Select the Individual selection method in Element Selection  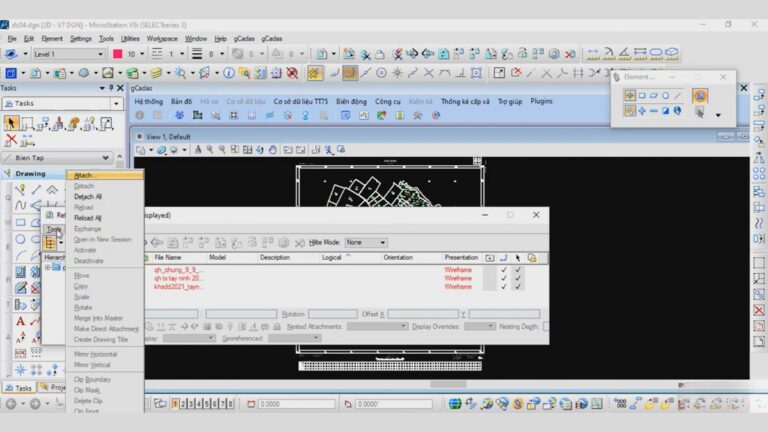coord(630,96)
